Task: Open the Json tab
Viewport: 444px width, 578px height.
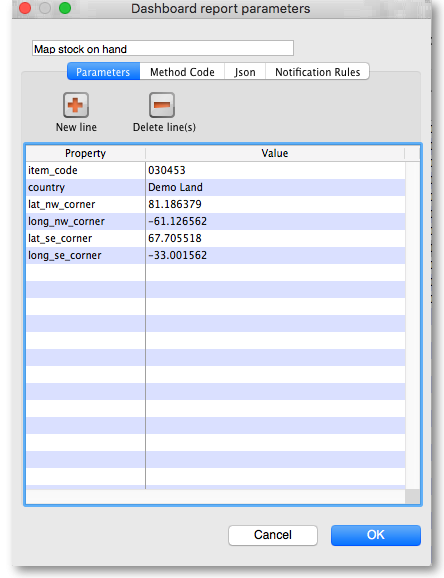Action: click(245, 72)
